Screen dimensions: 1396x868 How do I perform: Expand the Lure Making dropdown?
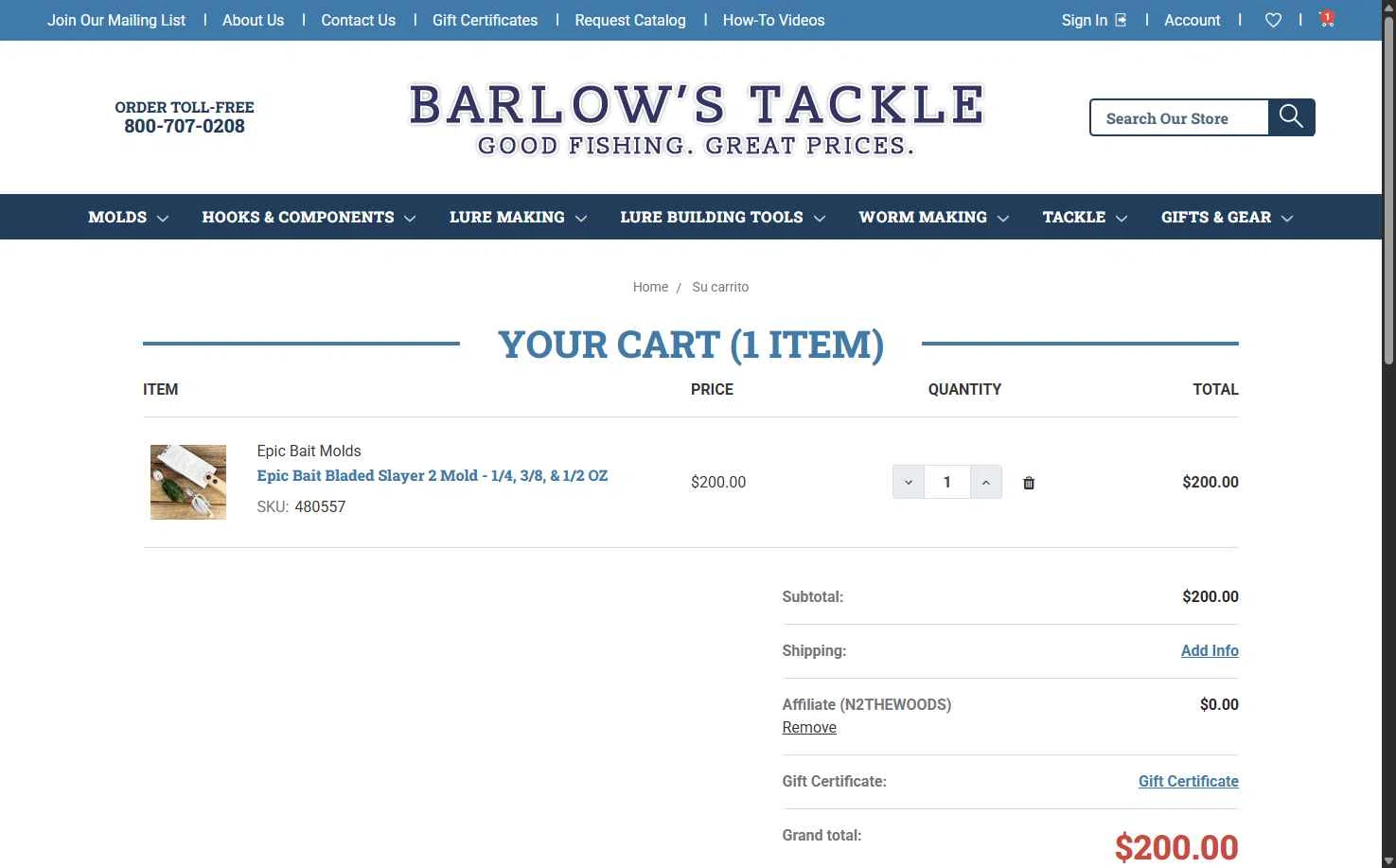click(x=518, y=217)
